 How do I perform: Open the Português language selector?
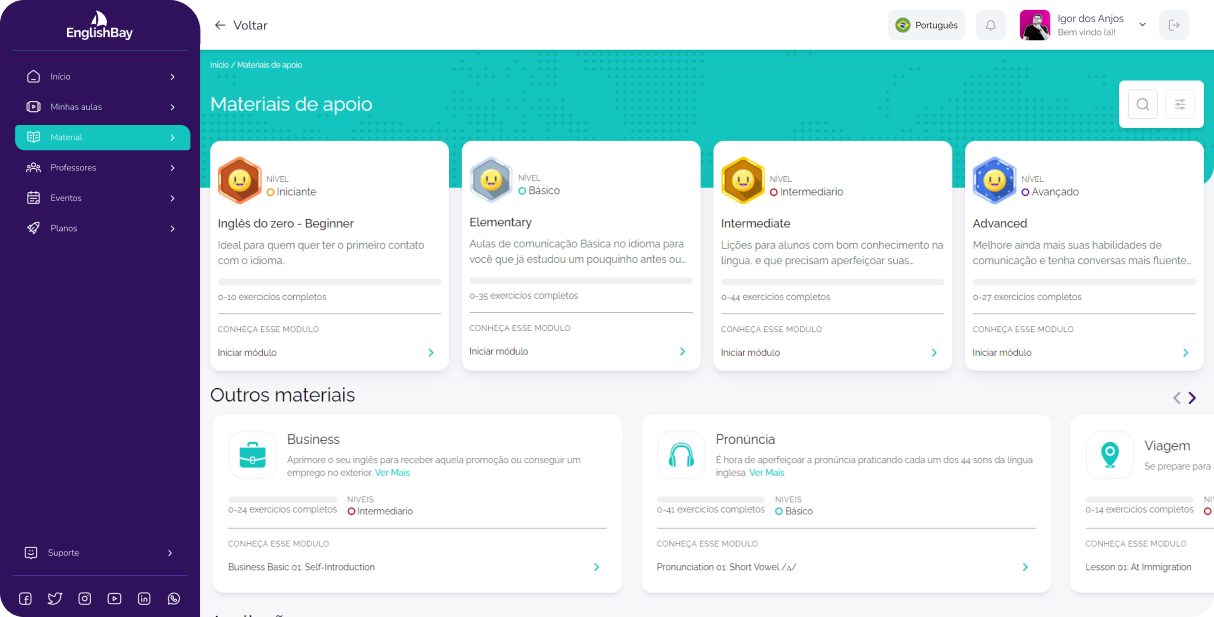(x=926, y=25)
